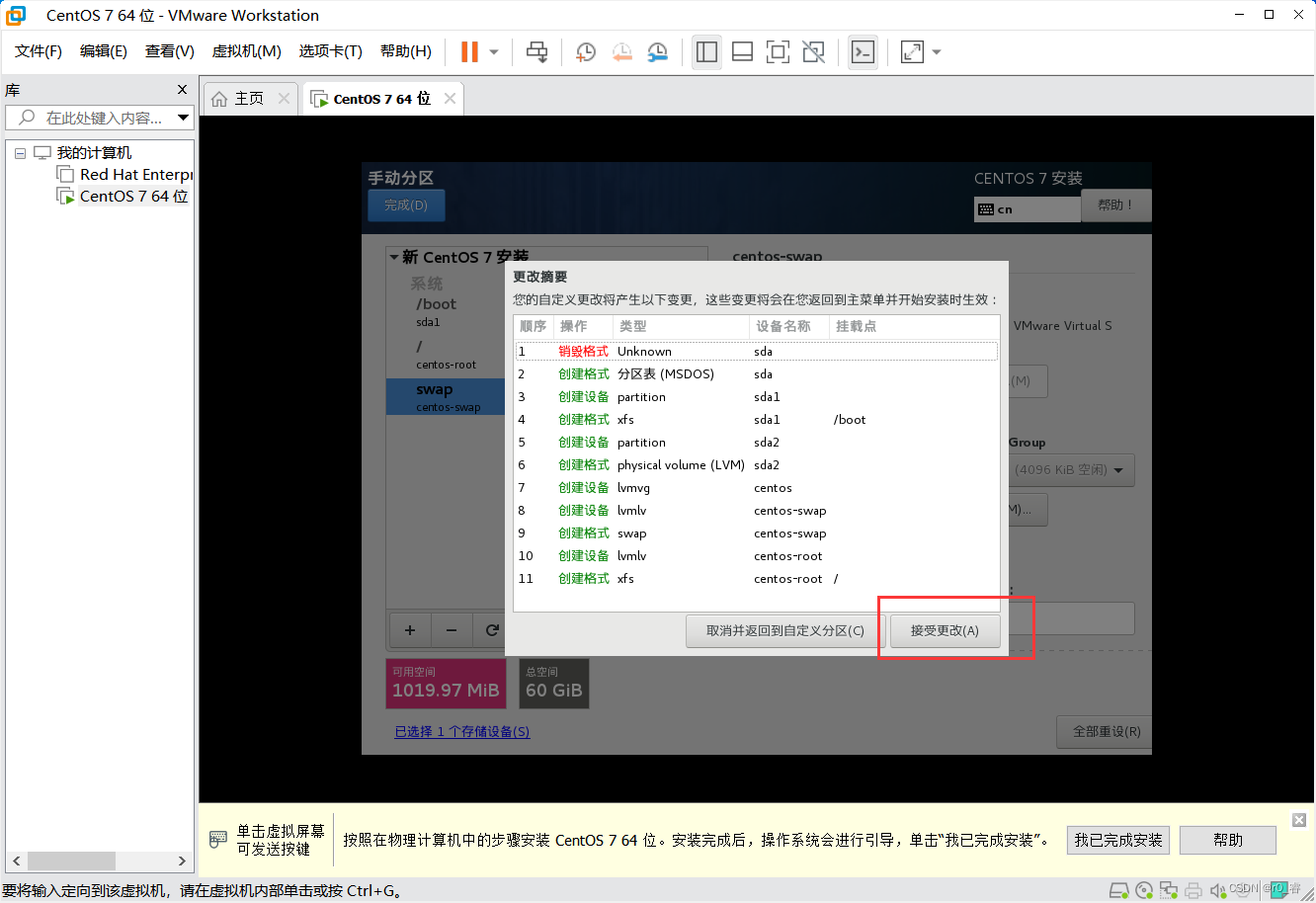1316x903 pixels.
Task: Remove mount point with minus button
Action: (452, 630)
